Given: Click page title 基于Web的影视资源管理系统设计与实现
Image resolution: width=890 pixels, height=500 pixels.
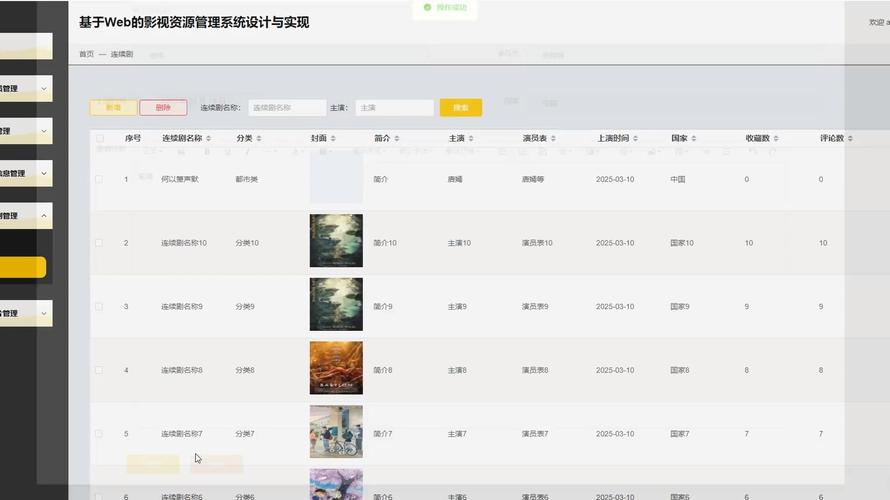Looking at the screenshot, I should (x=194, y=23).
